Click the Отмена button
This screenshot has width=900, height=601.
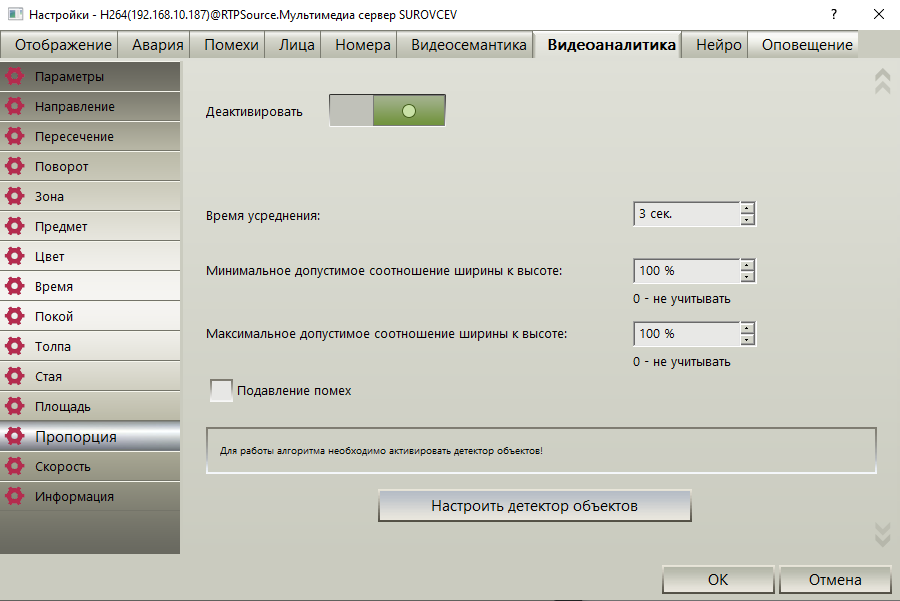pyautogui.click(x=835, y=580)
